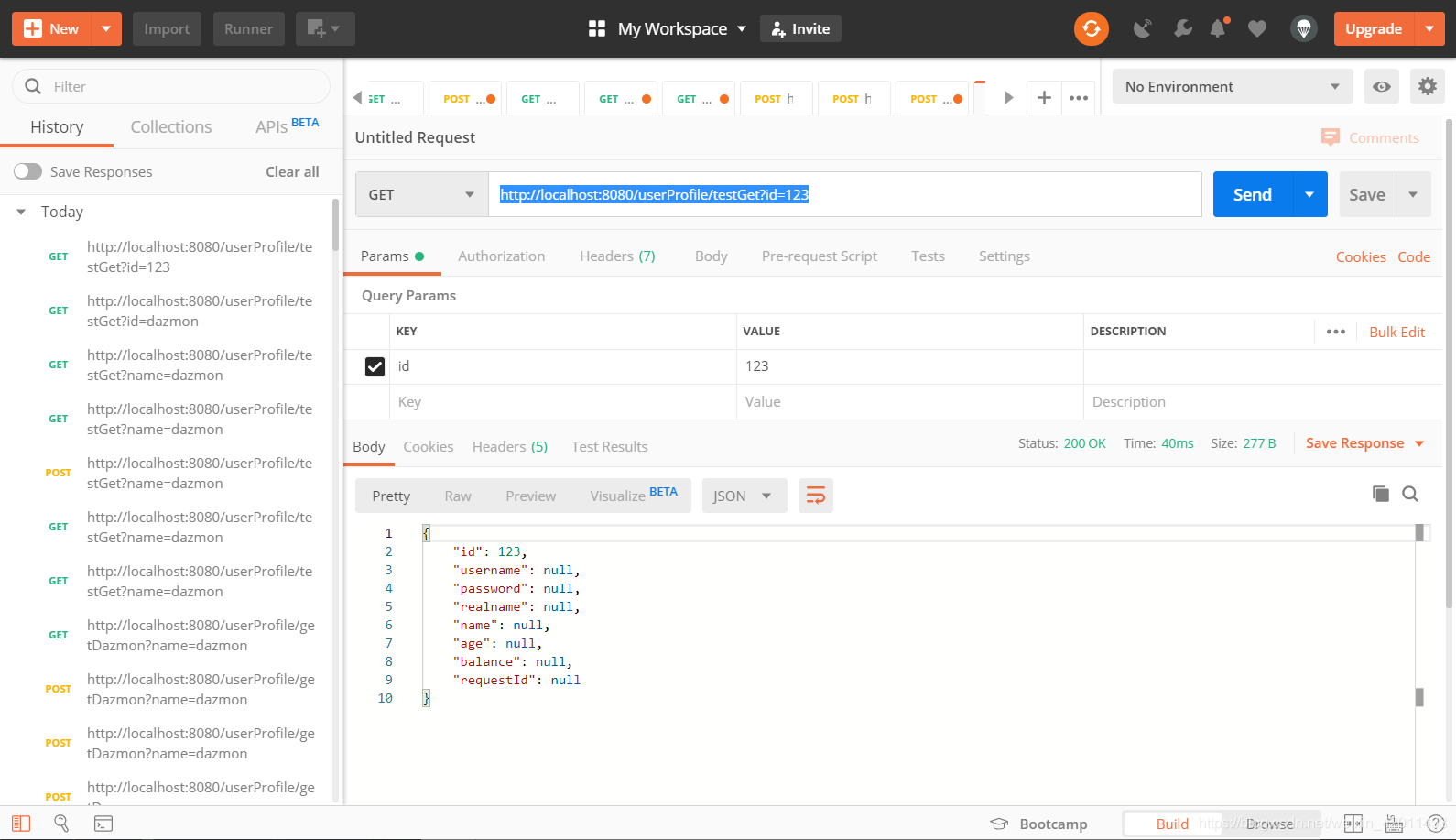Switch response view to Visualize BETA
The height and width of the screenshot is (840, 1456).
click(634, 496)
